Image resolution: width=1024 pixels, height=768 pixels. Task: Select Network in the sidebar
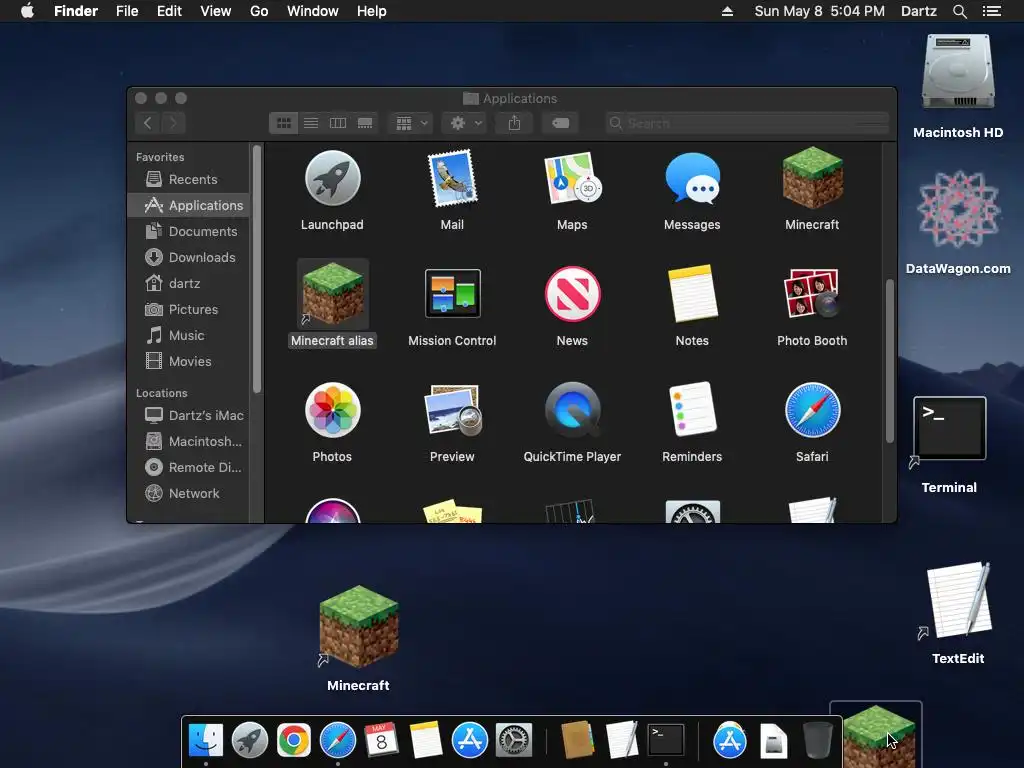(188, 494)
